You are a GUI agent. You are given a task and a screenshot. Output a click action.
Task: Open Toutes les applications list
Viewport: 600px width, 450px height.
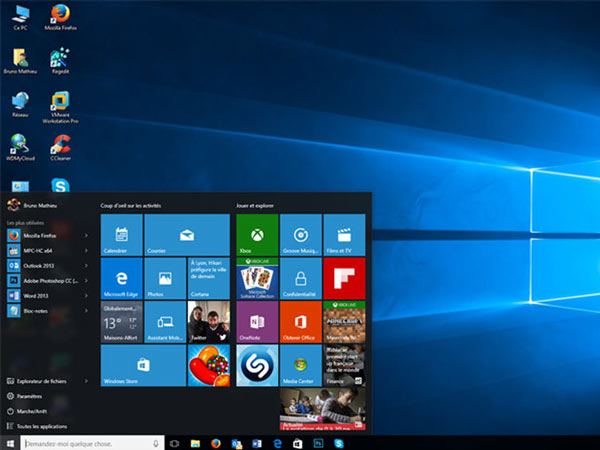37,426
